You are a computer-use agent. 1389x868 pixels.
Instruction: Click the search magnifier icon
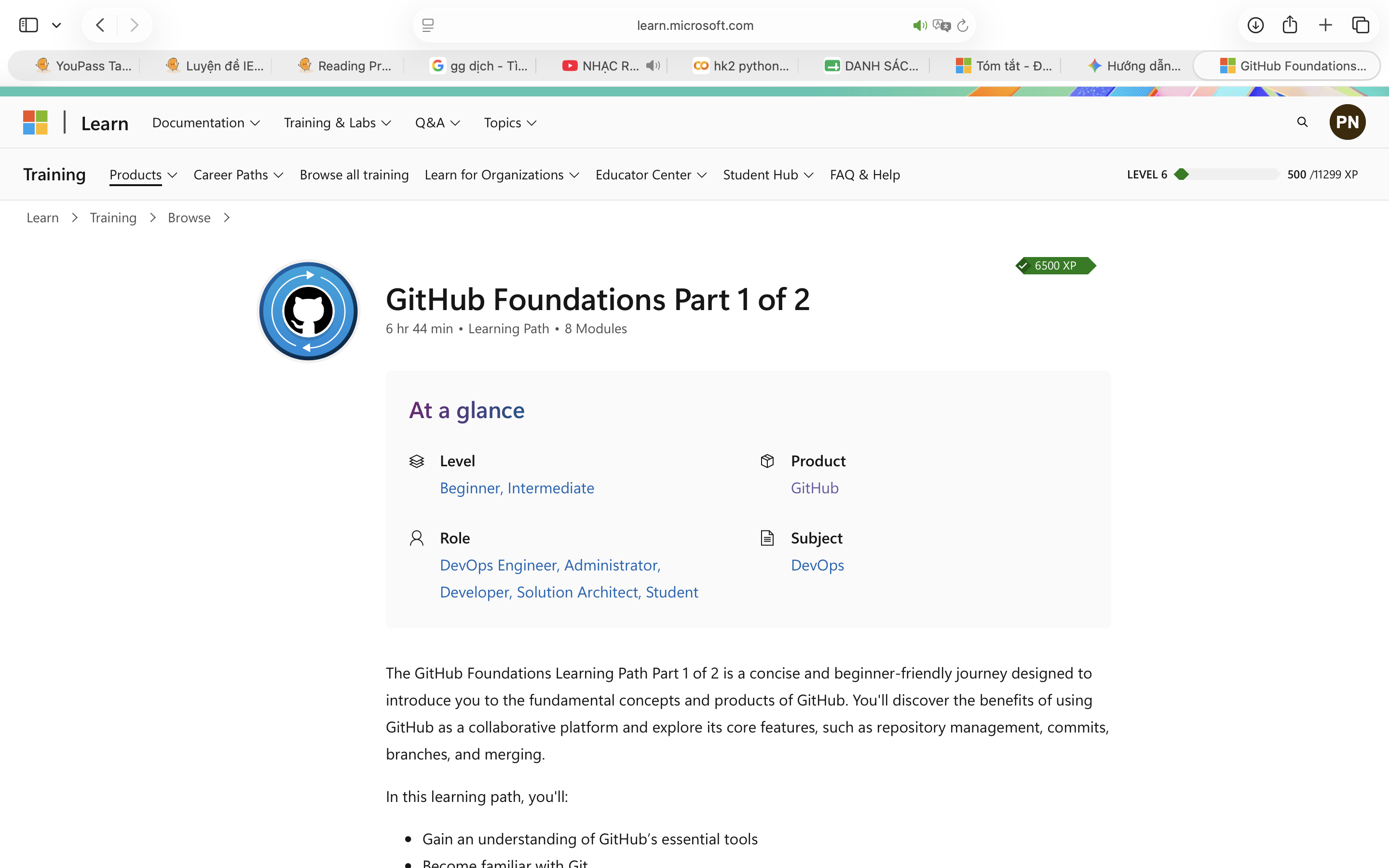[1302, 122]
